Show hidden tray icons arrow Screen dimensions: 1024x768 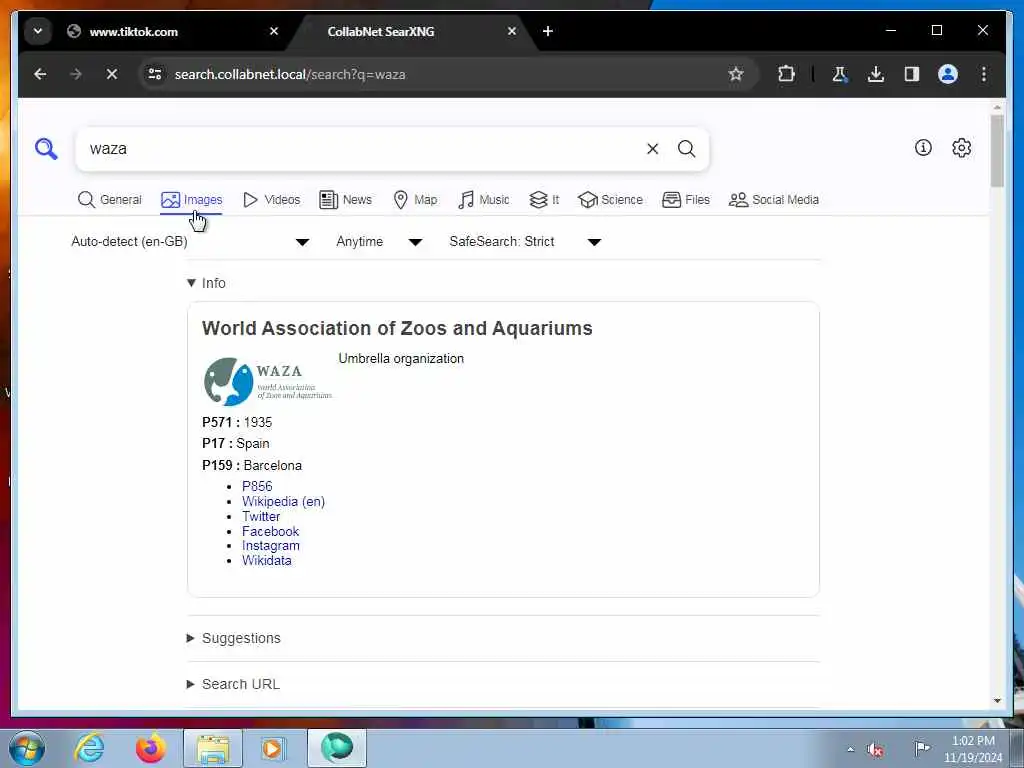point(850,749)
